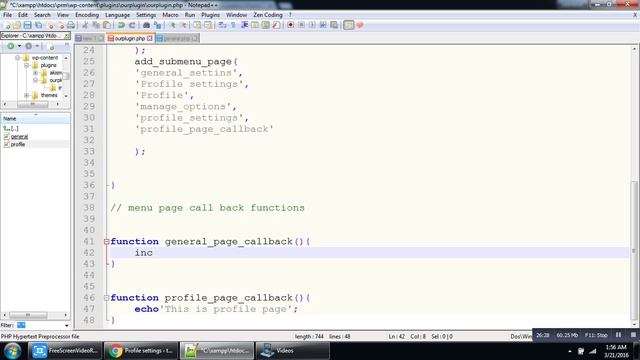The width and height of the screenshot is (640, 360).
Task: Toggle Synchronize Horizontal Scrolling
Action: pyautogui.click(x=208, y=25)
